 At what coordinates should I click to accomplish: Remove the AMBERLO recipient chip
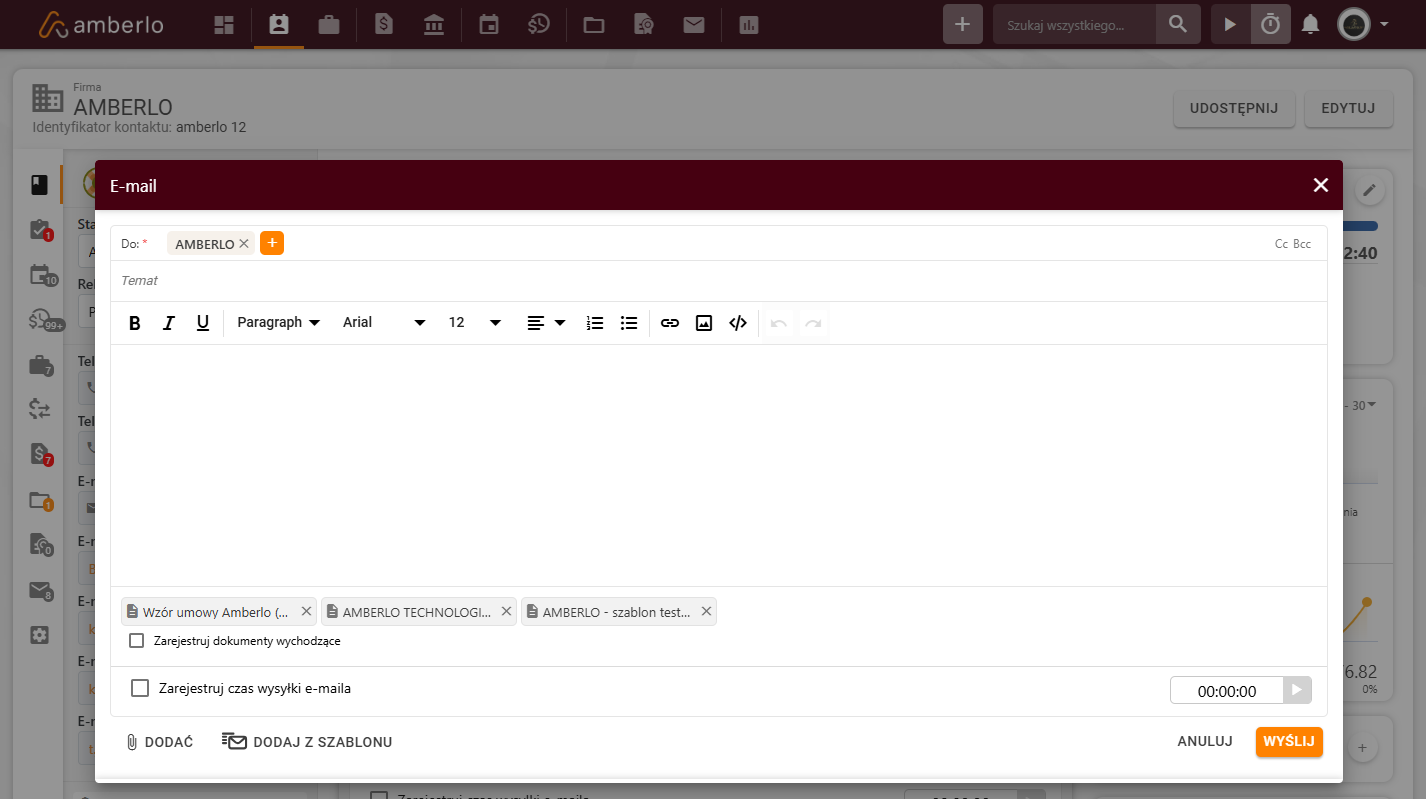coord(243,244)
